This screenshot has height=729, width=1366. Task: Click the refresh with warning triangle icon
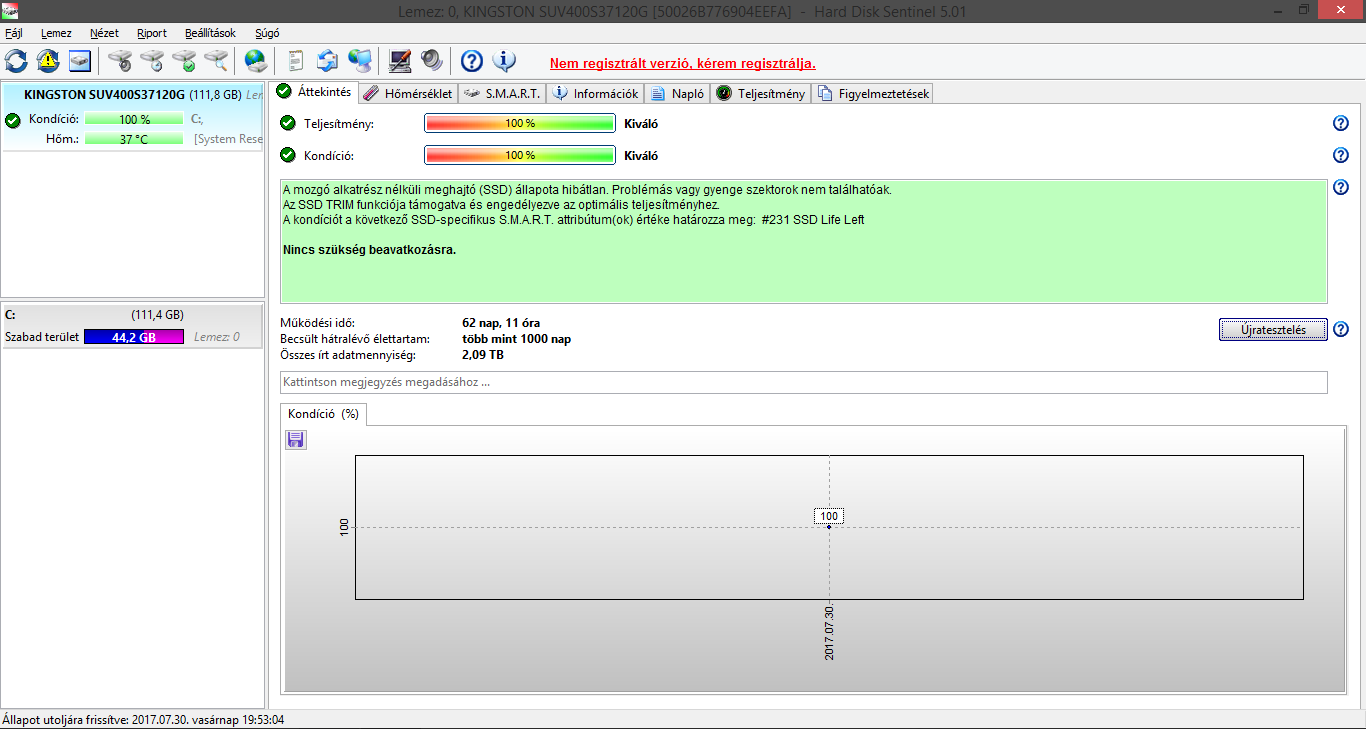[x=48, y=61]
